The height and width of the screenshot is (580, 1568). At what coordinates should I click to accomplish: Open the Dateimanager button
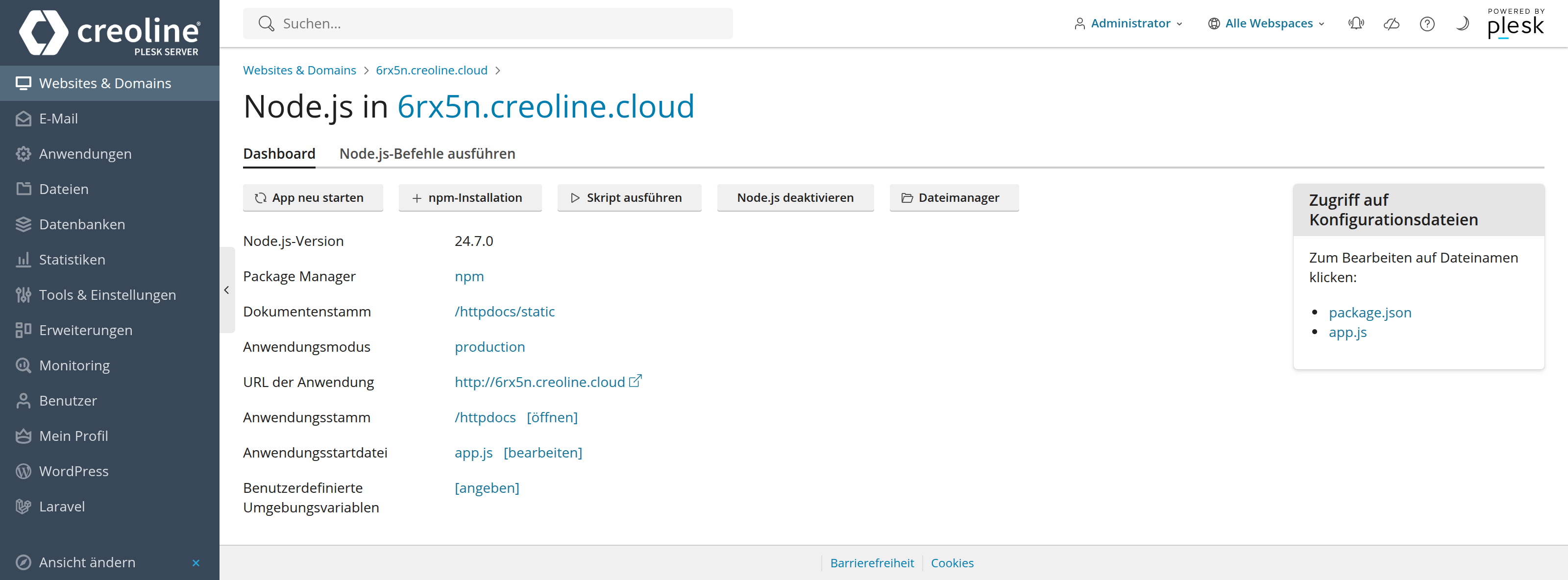[954, 198]
